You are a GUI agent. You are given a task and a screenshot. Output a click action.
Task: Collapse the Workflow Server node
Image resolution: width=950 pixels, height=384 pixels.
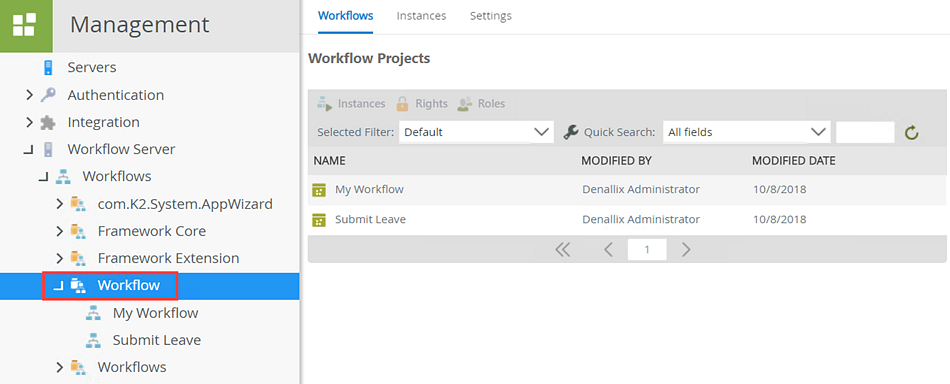point(28,150)
